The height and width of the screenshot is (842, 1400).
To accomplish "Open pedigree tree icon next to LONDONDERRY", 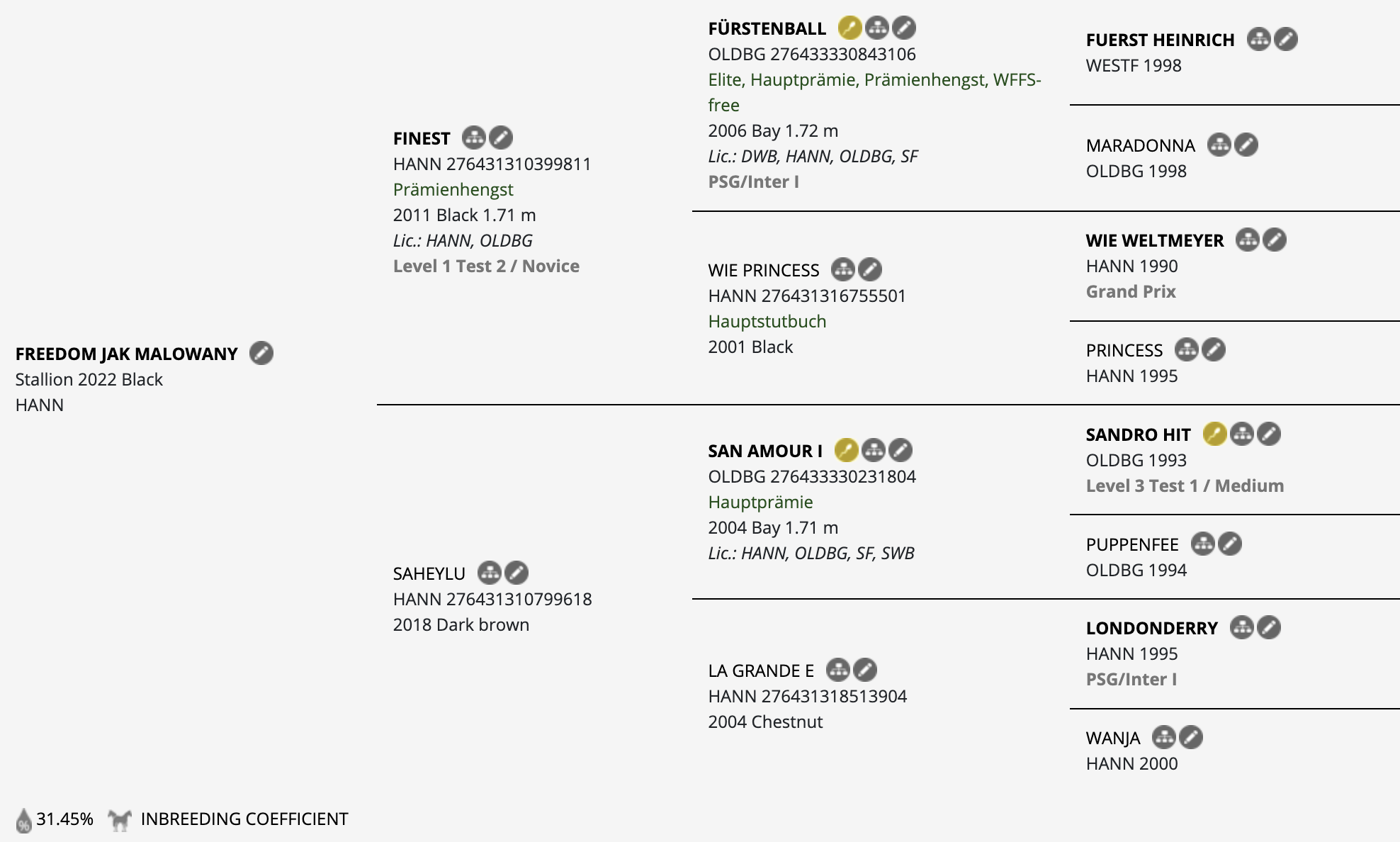I will pyautogui.click(x=1242, y=627).
